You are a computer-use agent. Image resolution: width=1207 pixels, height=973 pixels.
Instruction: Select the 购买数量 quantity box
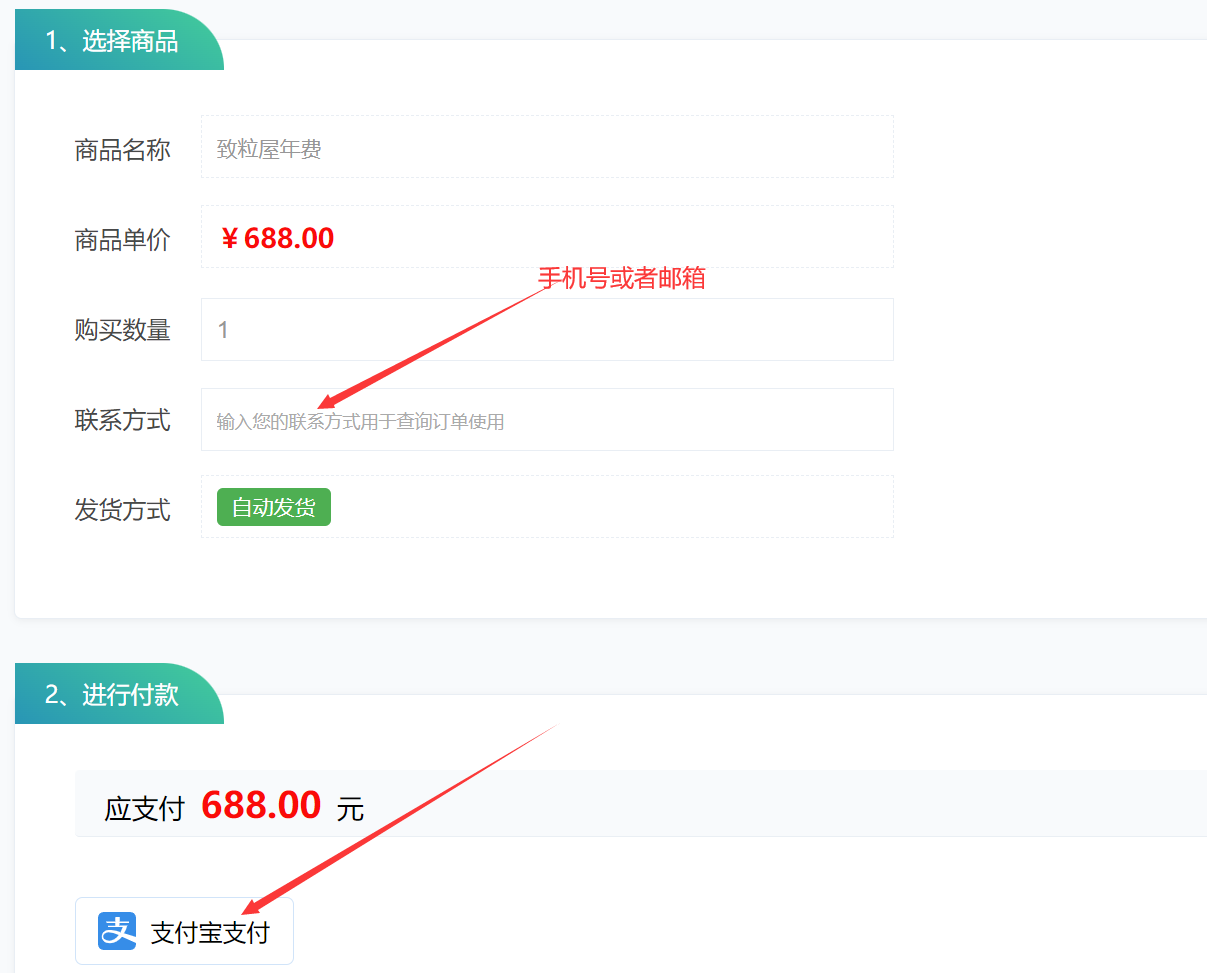pyautogui.click(x=547, y=329)
